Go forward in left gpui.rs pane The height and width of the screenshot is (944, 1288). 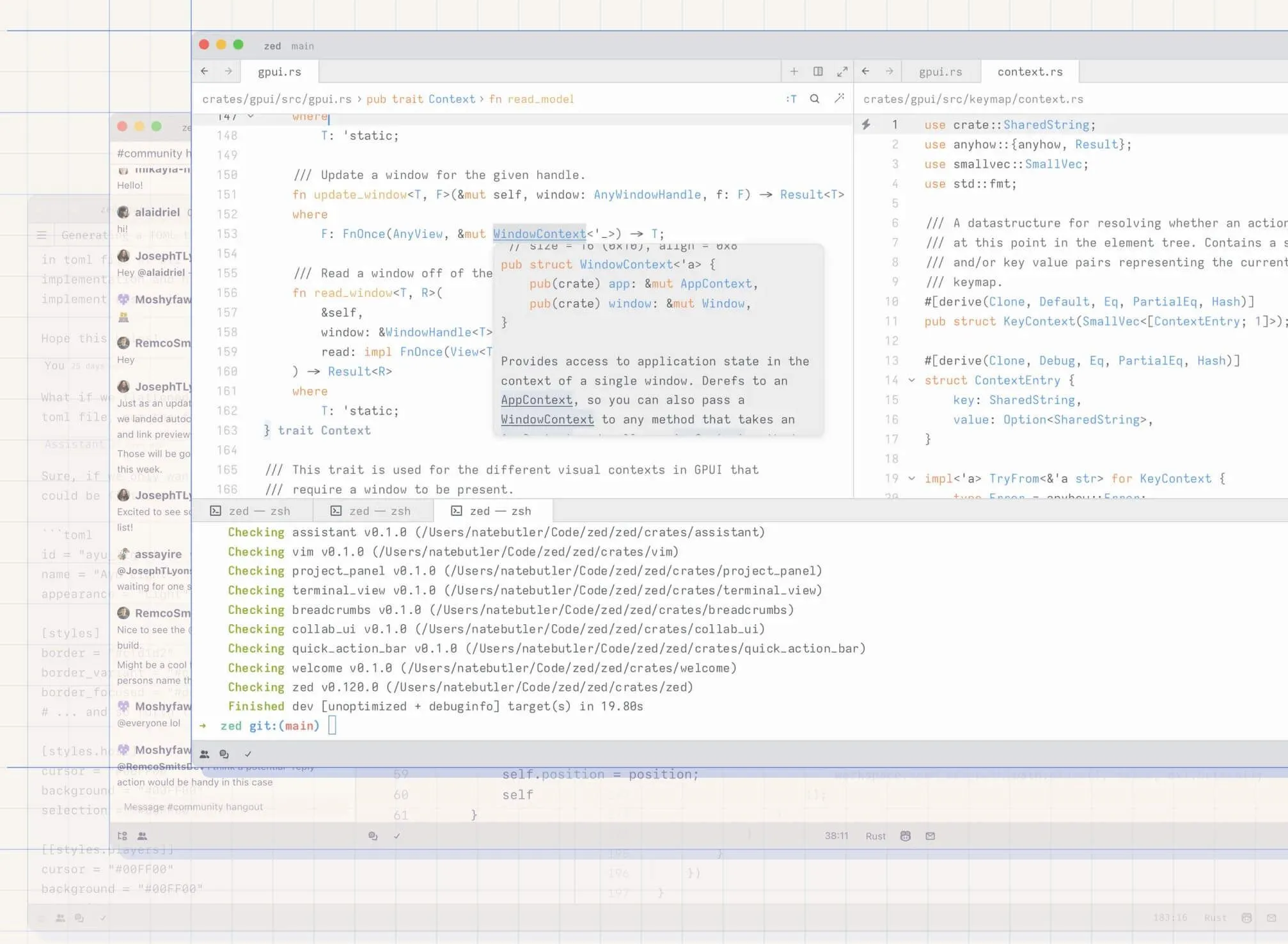tap(228, 71)
